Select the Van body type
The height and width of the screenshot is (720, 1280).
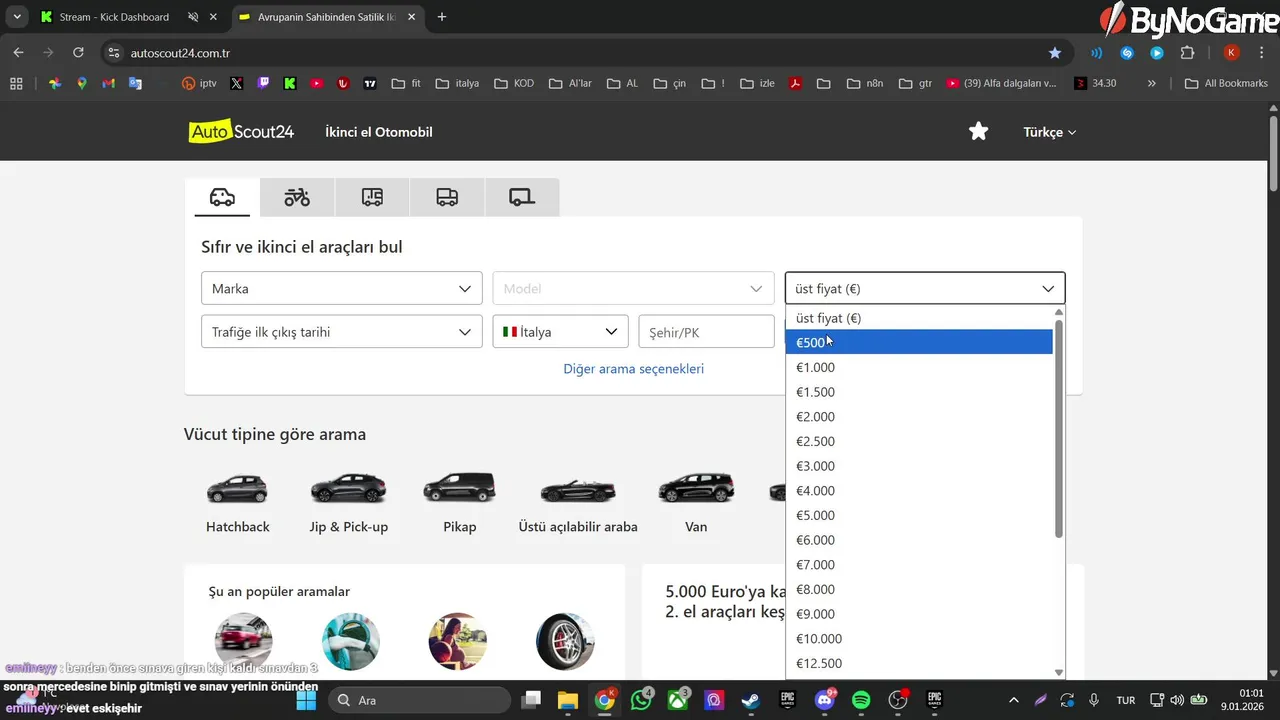[696, 505]
